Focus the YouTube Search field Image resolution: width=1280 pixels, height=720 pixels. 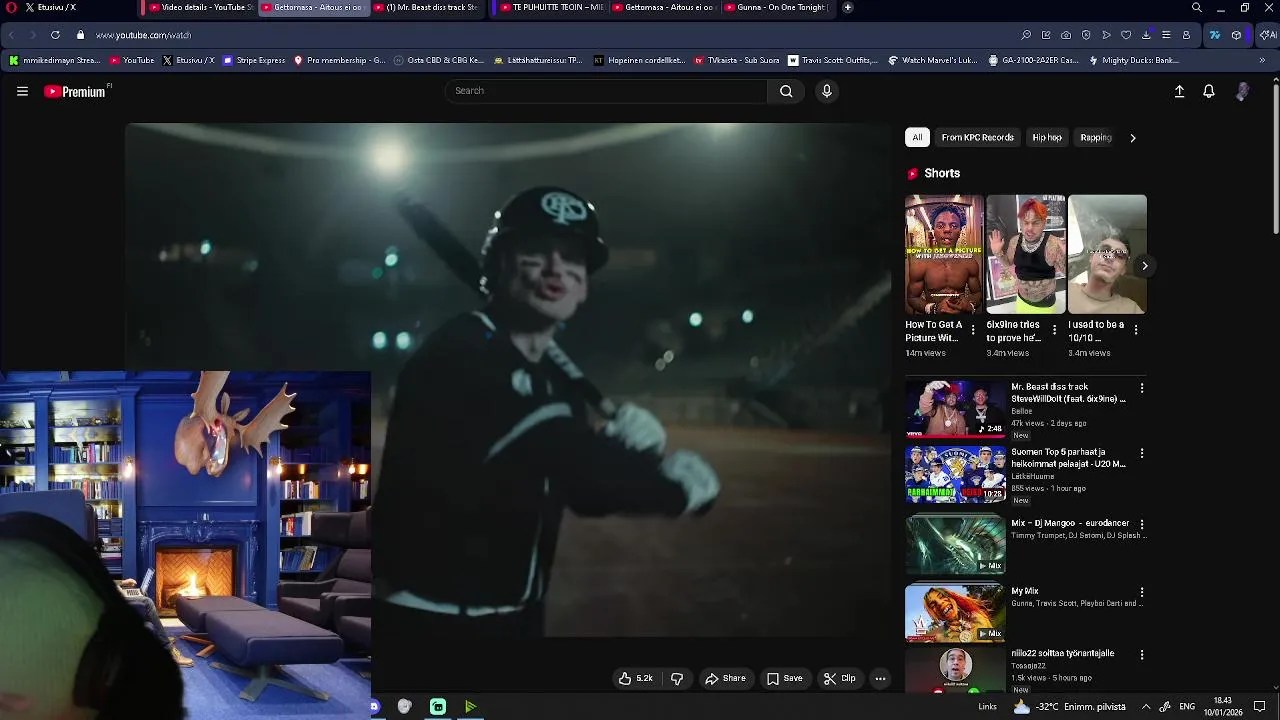[x=606, y=91]
